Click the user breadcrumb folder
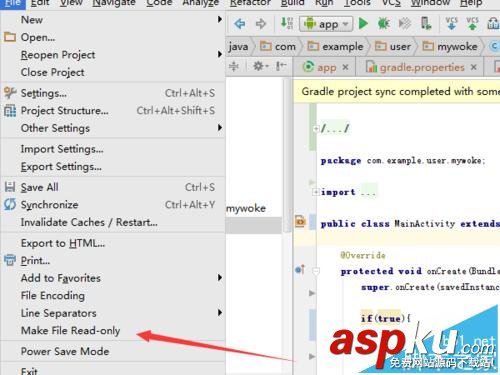 tap(393, 46)
